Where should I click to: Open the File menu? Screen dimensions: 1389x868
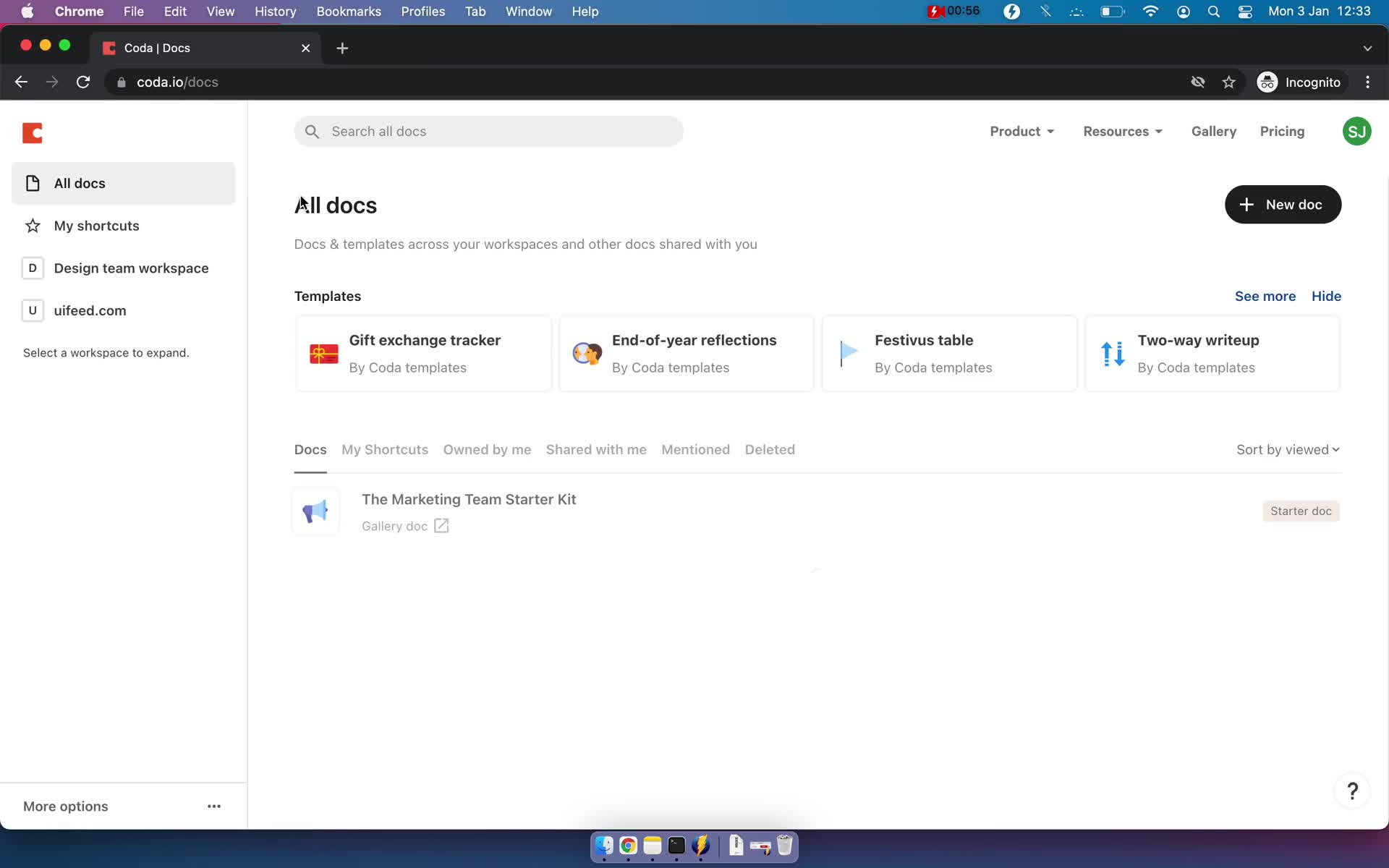pos(134,12)
